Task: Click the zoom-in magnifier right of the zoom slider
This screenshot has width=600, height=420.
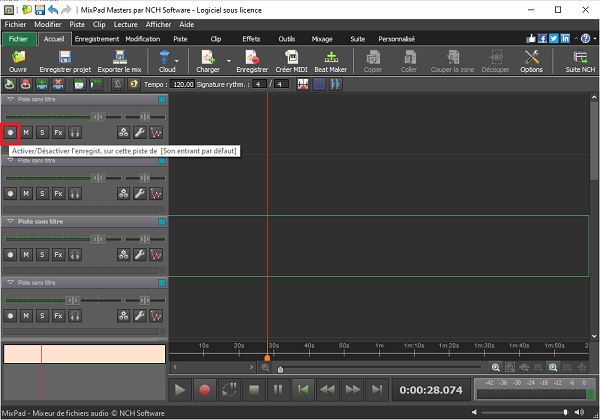Action: click(496, 368)
